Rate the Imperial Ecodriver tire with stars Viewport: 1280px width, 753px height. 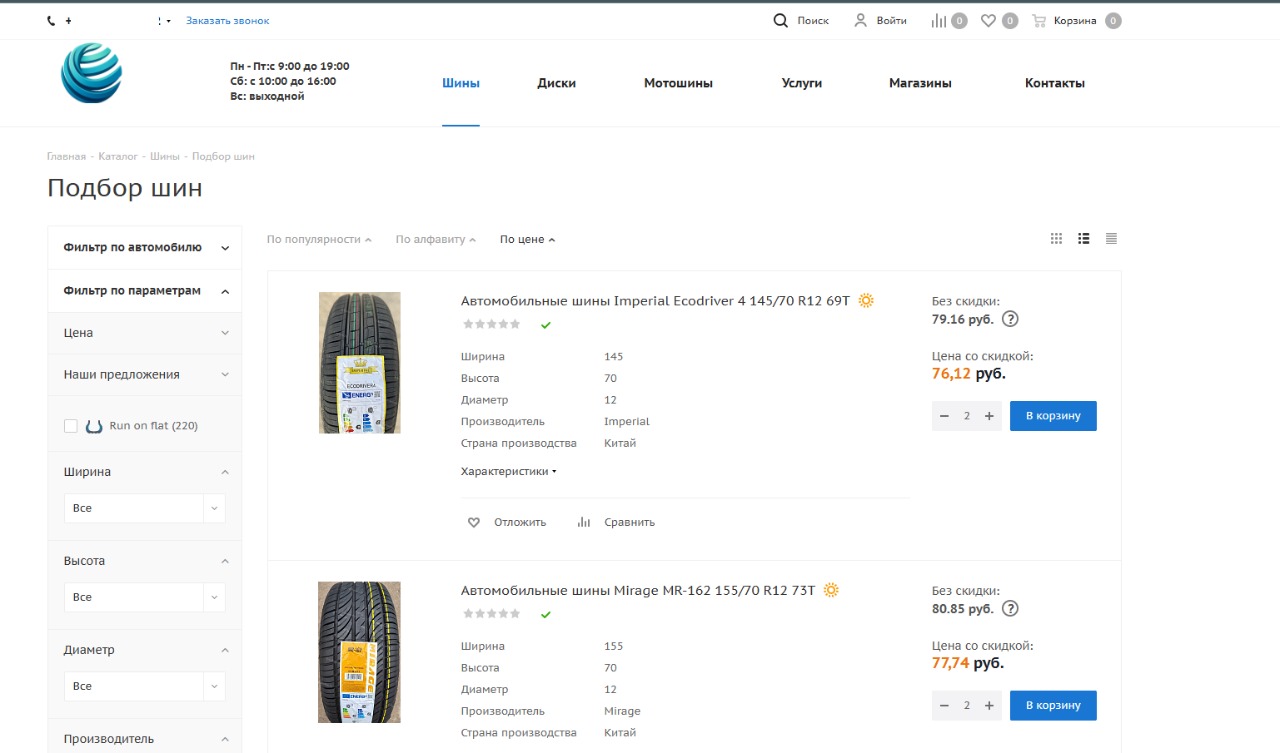point(492,324)
